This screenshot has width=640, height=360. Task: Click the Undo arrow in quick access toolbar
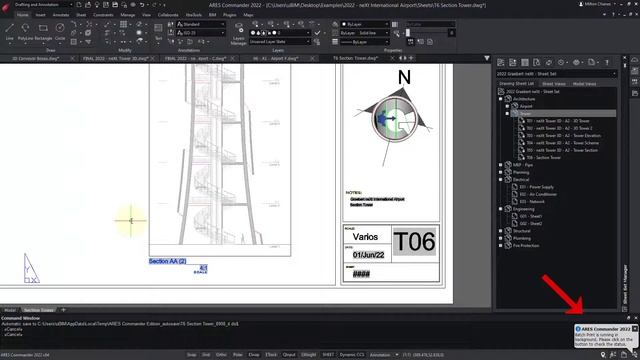click(142, 5)
